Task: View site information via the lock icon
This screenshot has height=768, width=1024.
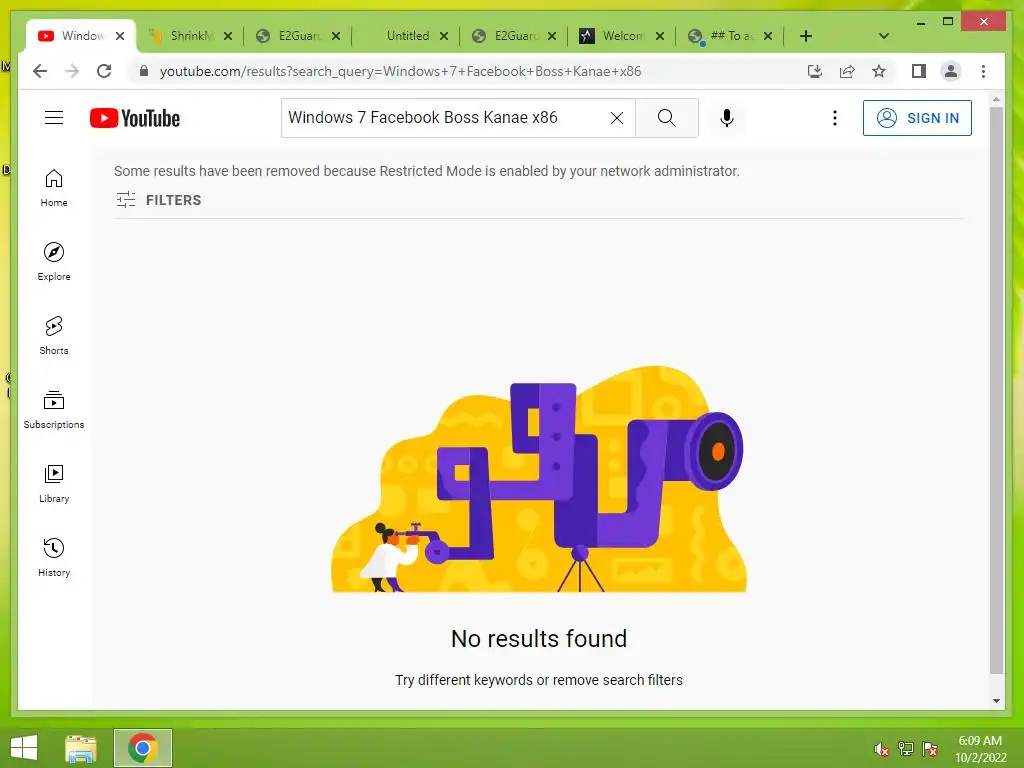Action: point(144,71)
